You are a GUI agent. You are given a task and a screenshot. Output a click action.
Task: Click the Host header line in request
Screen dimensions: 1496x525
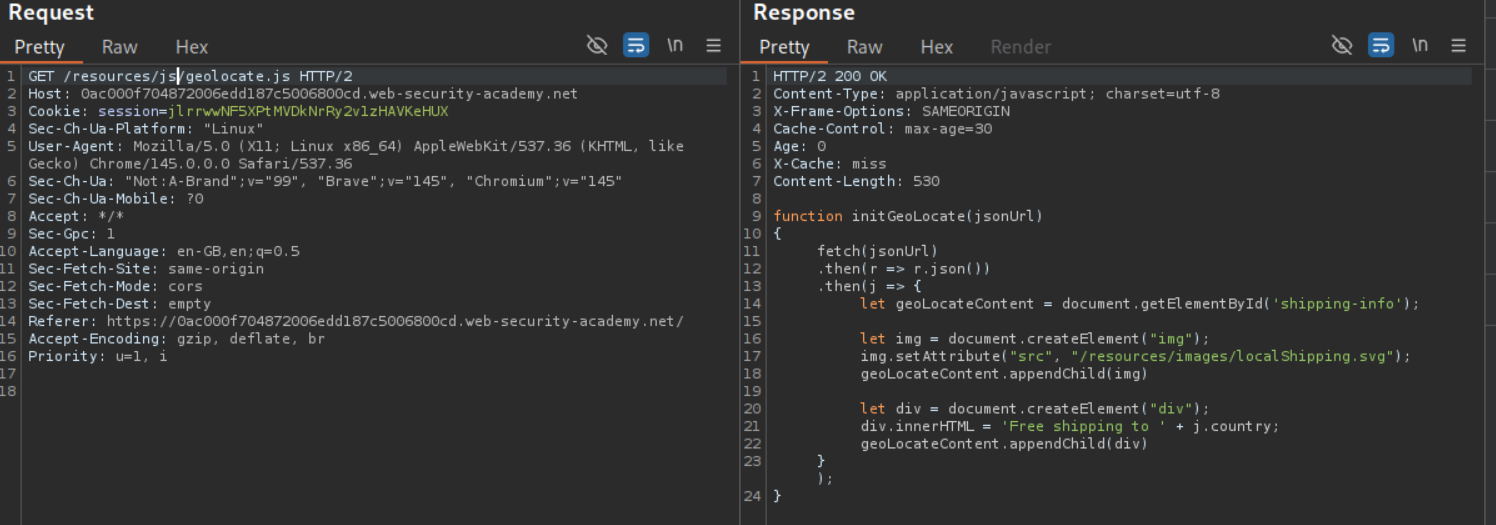click(302, 94)
